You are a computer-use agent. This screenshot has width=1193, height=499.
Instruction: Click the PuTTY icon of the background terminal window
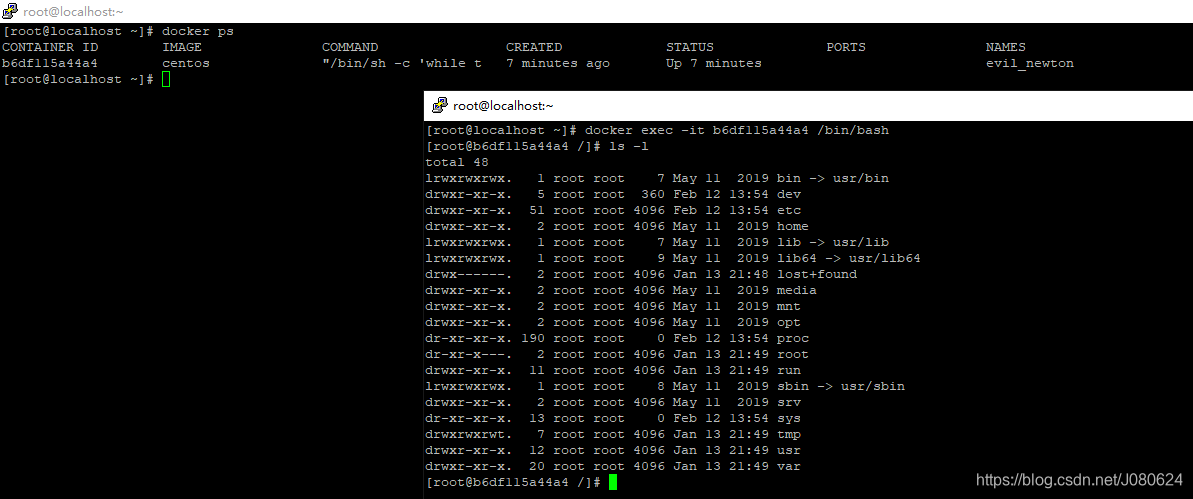(x=10, y=11)
